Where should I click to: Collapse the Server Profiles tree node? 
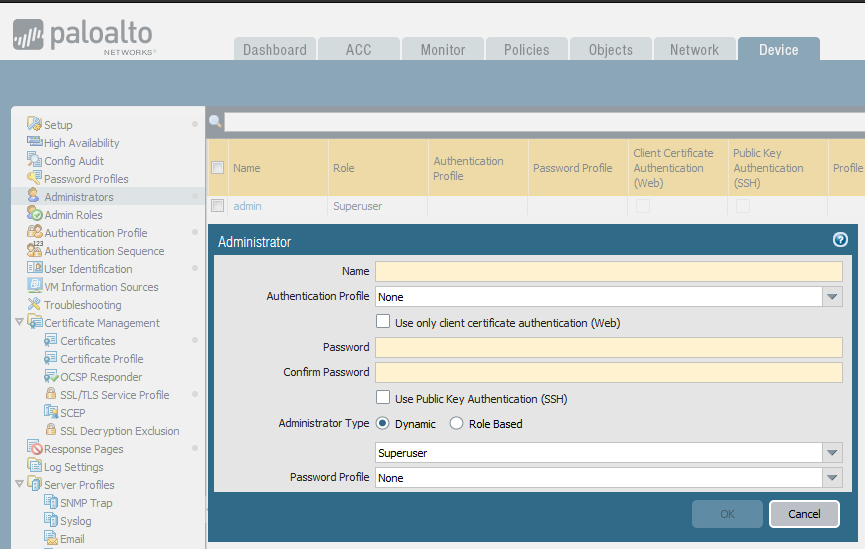(19, 483)
